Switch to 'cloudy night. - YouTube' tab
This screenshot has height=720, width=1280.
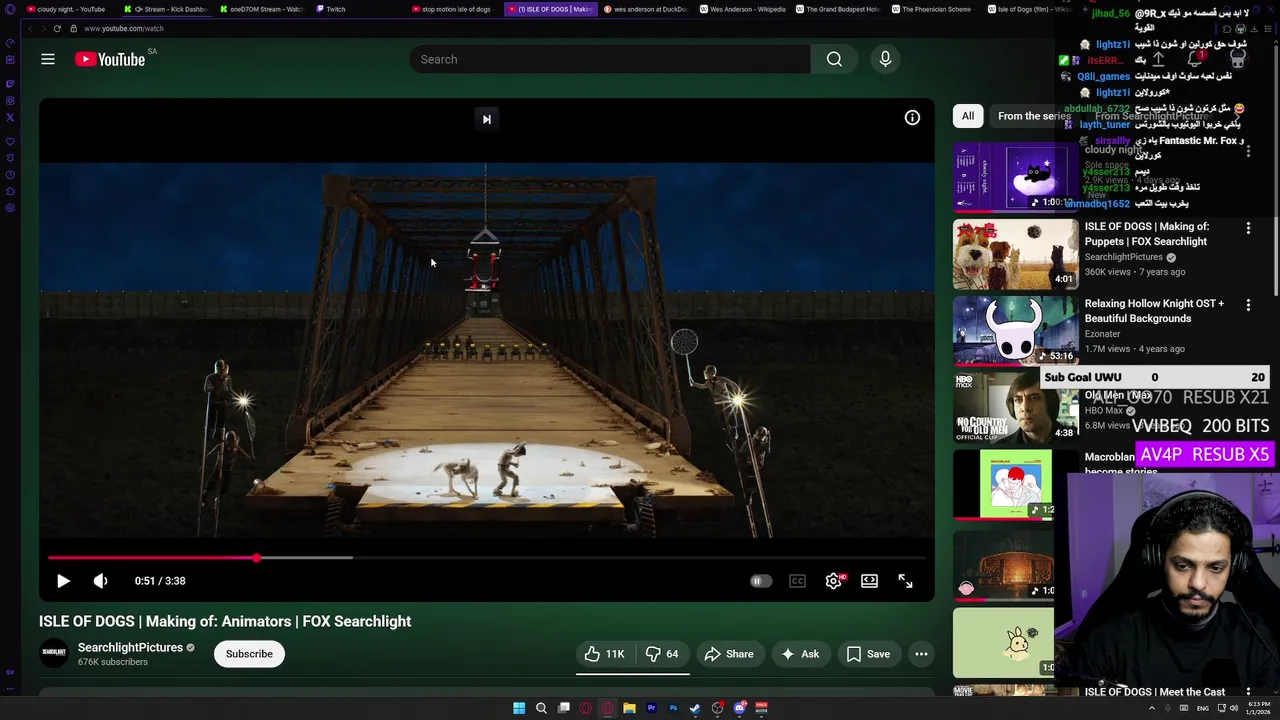pos(66,9)
